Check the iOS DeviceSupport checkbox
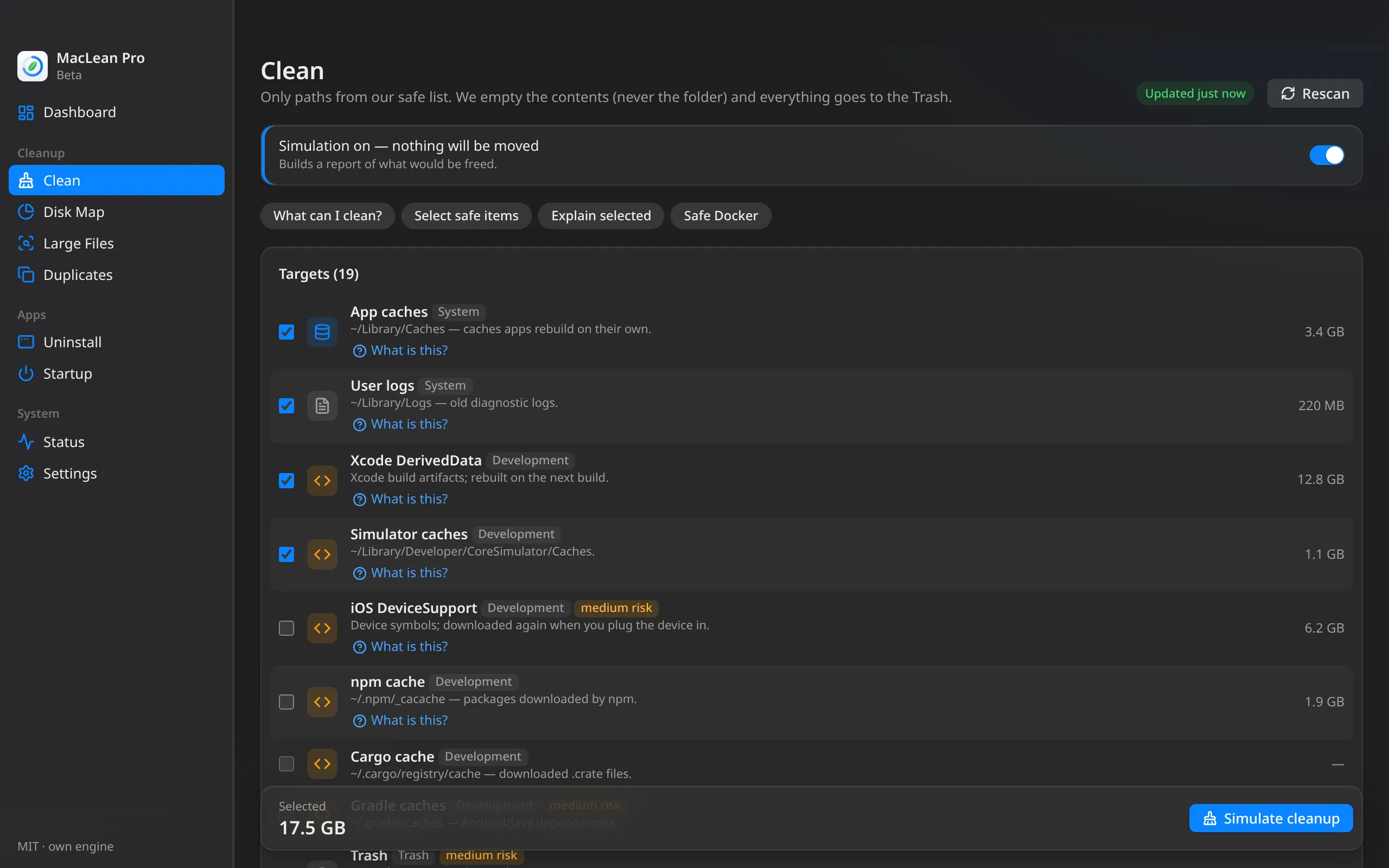 286,628
